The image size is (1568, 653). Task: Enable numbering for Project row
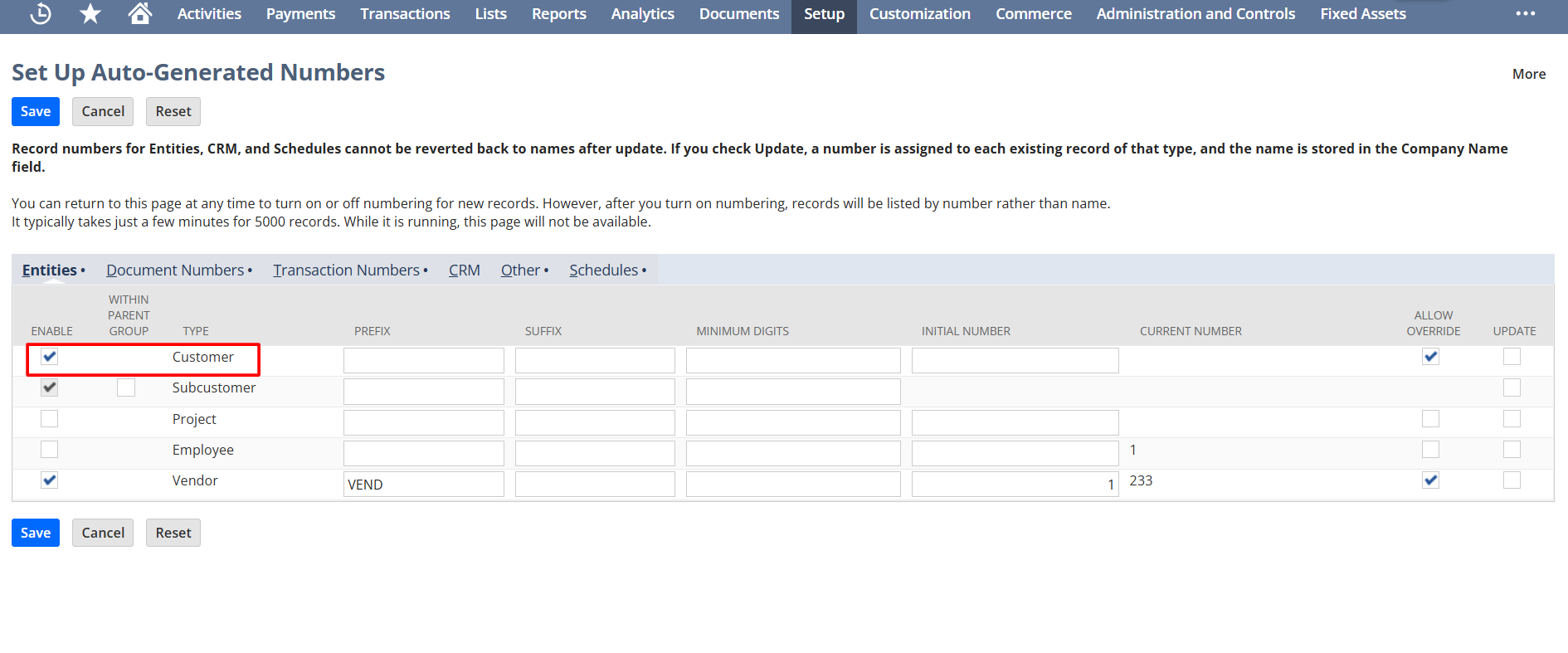[50, 419]
